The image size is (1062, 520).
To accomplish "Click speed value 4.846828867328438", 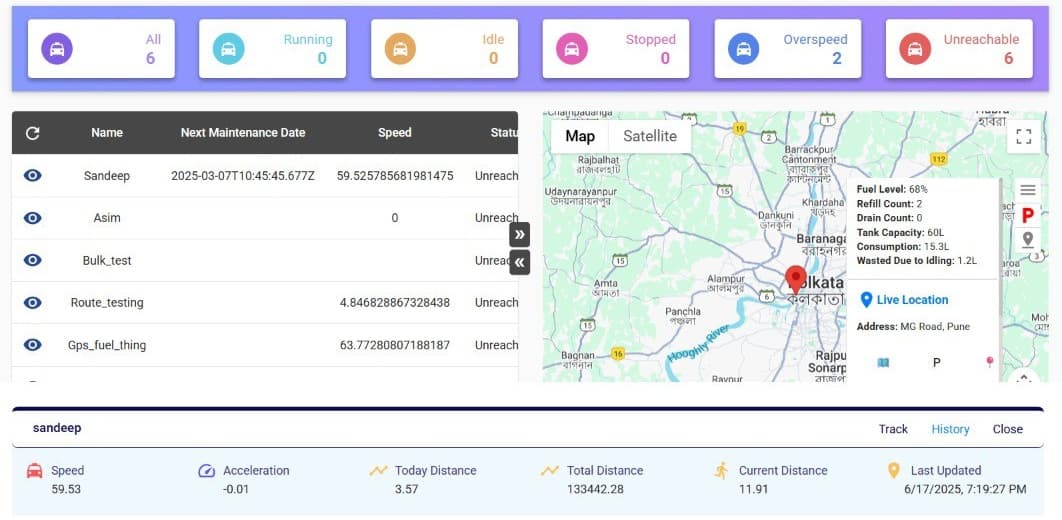I will (x=395, y=303).
